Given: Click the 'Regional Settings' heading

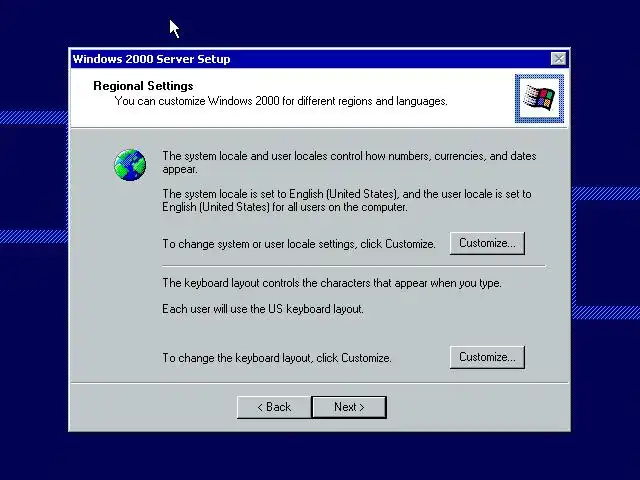Looking at the screenshot, I should (143, 86).
